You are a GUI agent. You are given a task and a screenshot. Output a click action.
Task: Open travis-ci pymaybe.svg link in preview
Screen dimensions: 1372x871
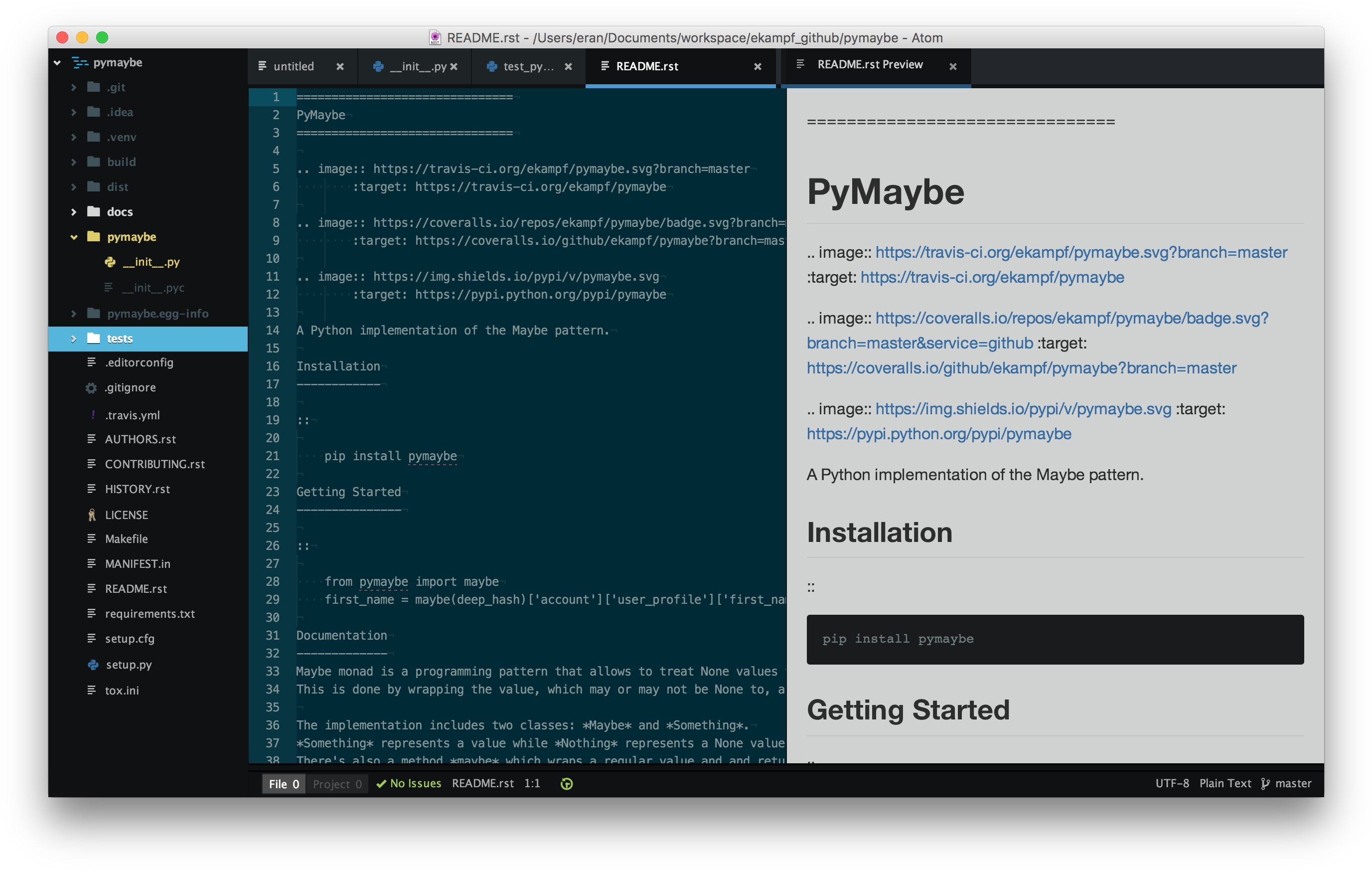[x=1081, y=252]
